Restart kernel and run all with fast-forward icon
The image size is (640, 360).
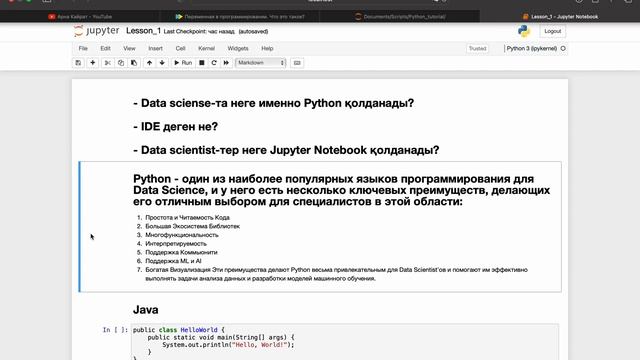tap(226, 63)
